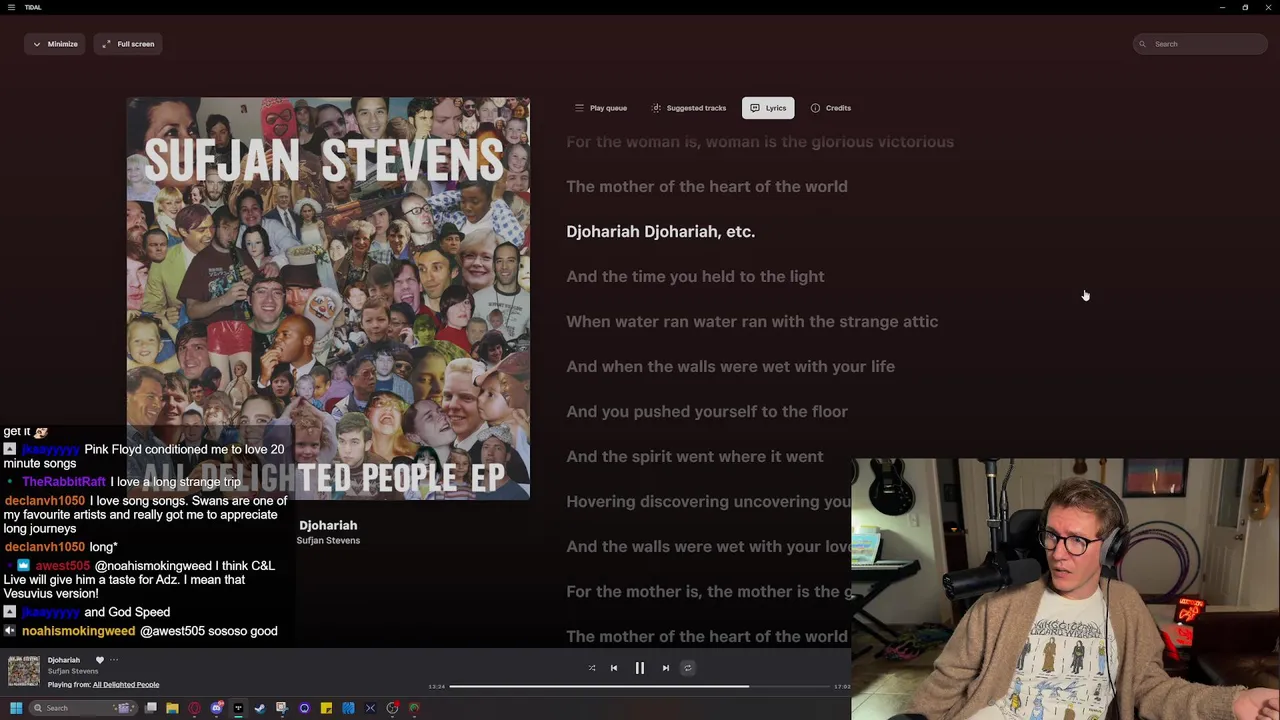Image resolution: width=1280 pixels, height=720 pixels.
Task: Jump to lyric 'And when the walls were wet with your life'
Action: tap(731, 366)
